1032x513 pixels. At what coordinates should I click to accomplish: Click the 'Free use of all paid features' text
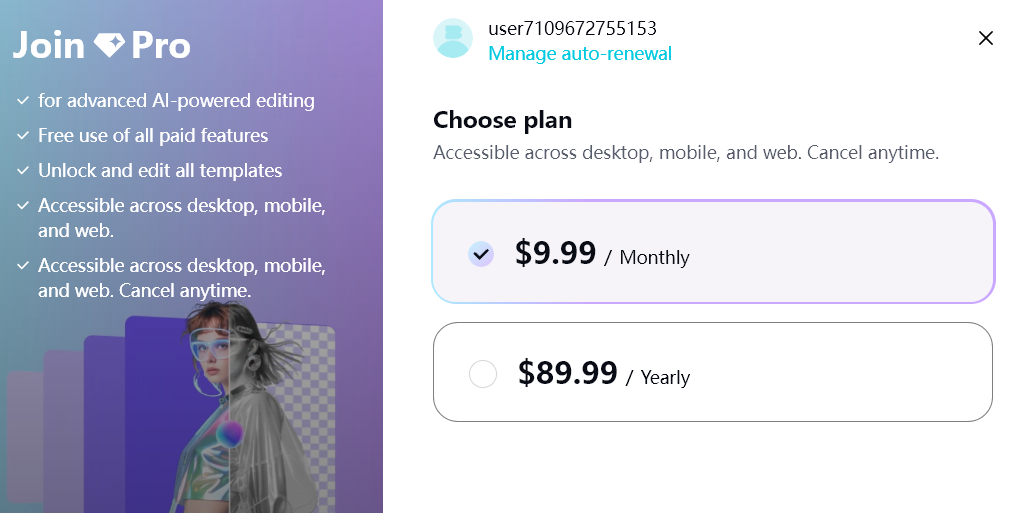point(153,136)
